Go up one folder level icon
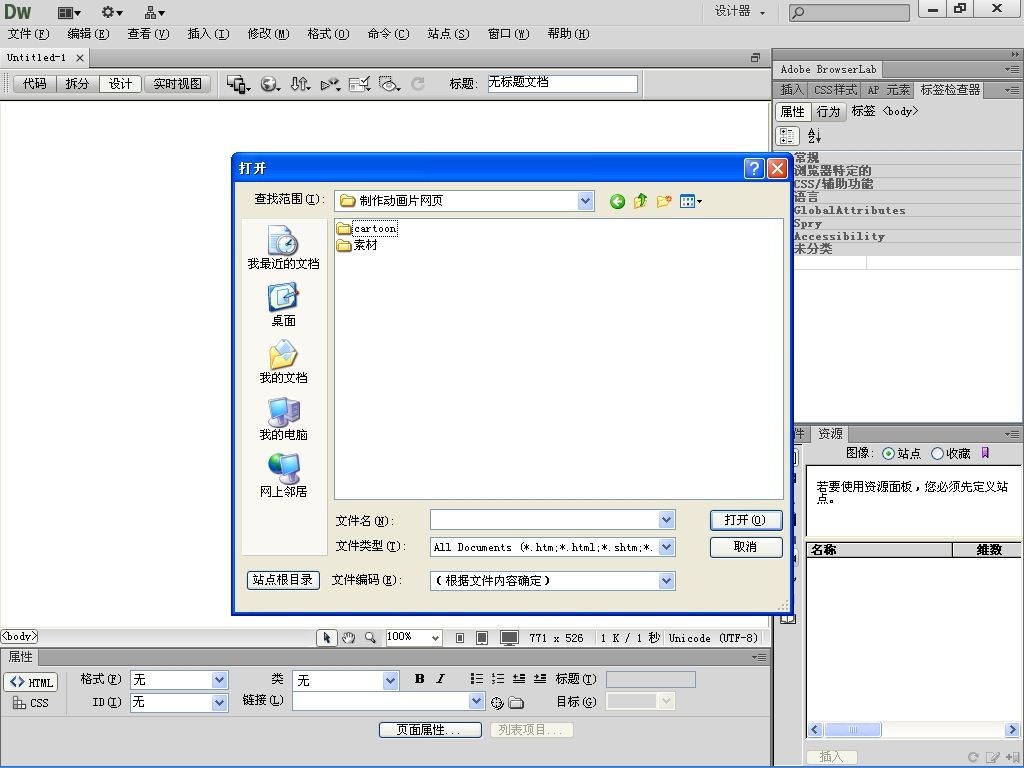1024x768 pixels. coord(641,201)
